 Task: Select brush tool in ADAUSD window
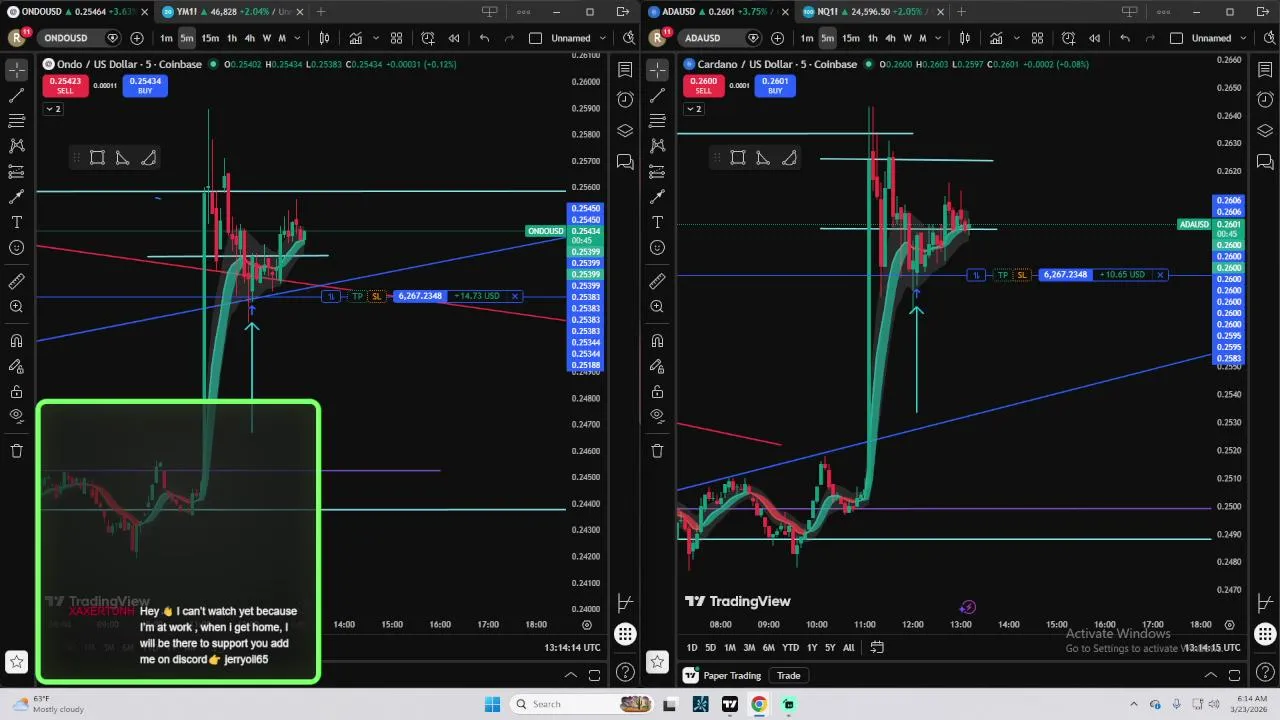click(x=657, y=197)
